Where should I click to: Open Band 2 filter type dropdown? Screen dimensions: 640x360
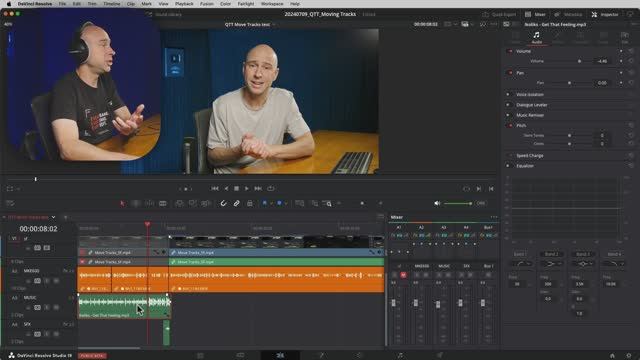click(x=551, y=264)
